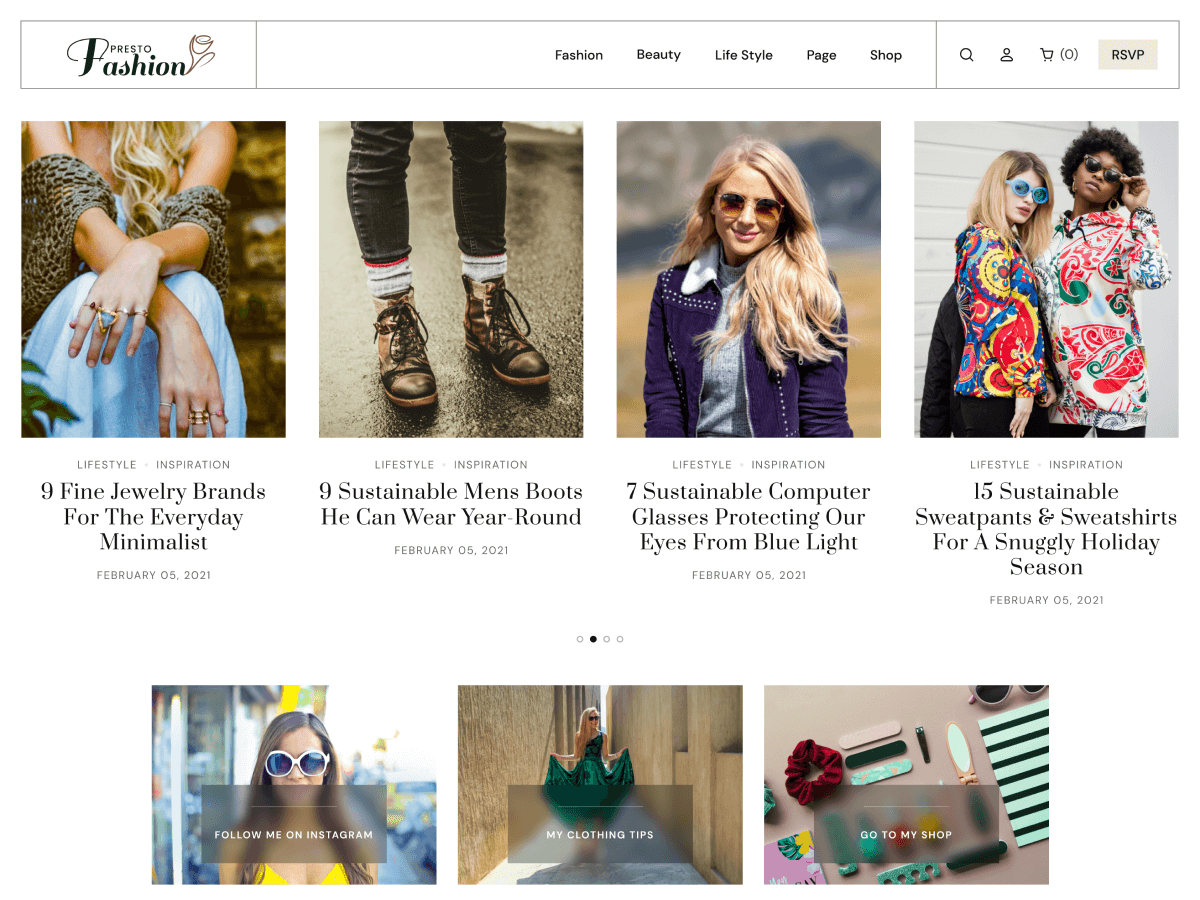Select the Life Style navigation entry

(x=743, y=55)
